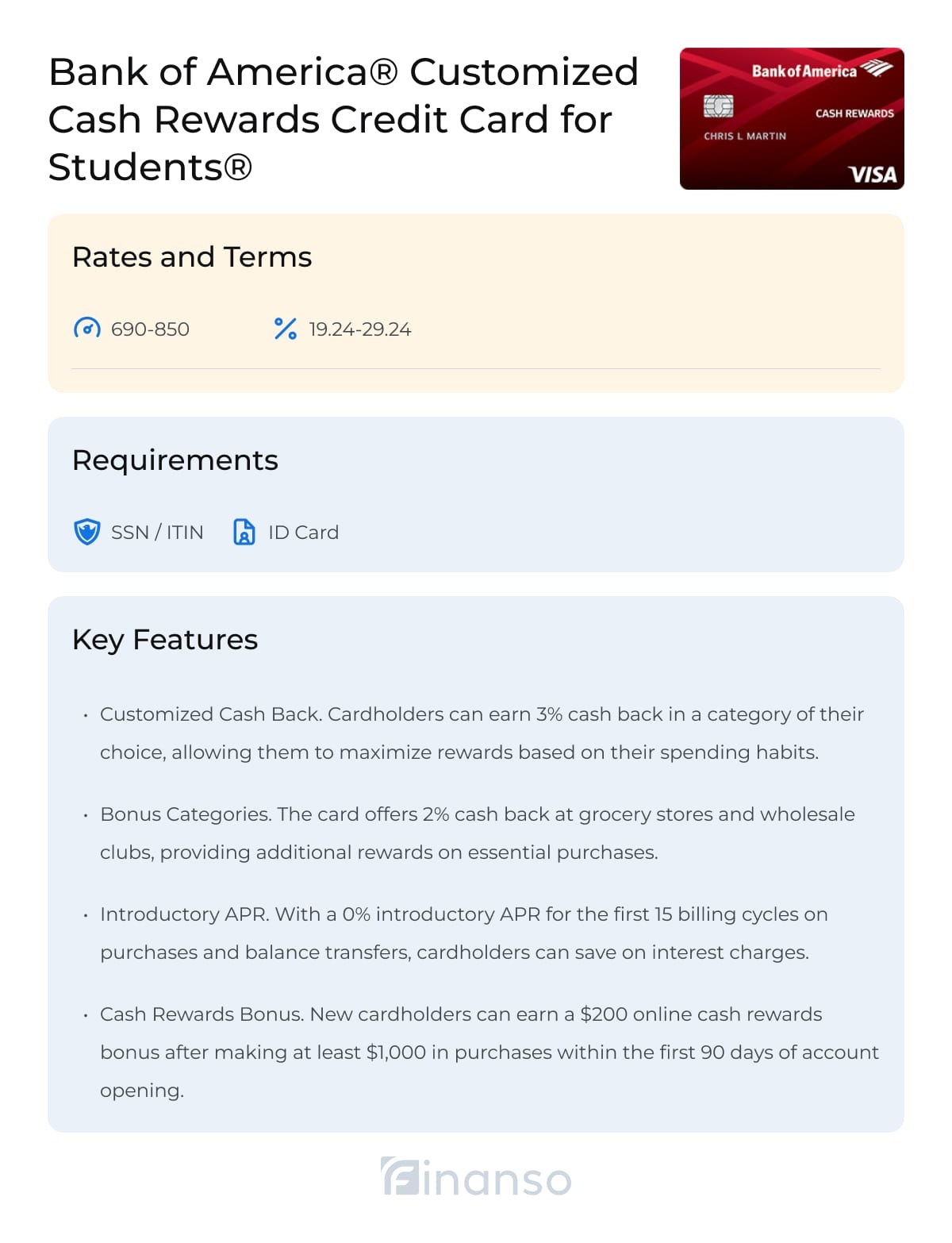Screen dimensions: 952x1243
Task: Click the VISA logo on card
Action: click(x=872, y=175)
